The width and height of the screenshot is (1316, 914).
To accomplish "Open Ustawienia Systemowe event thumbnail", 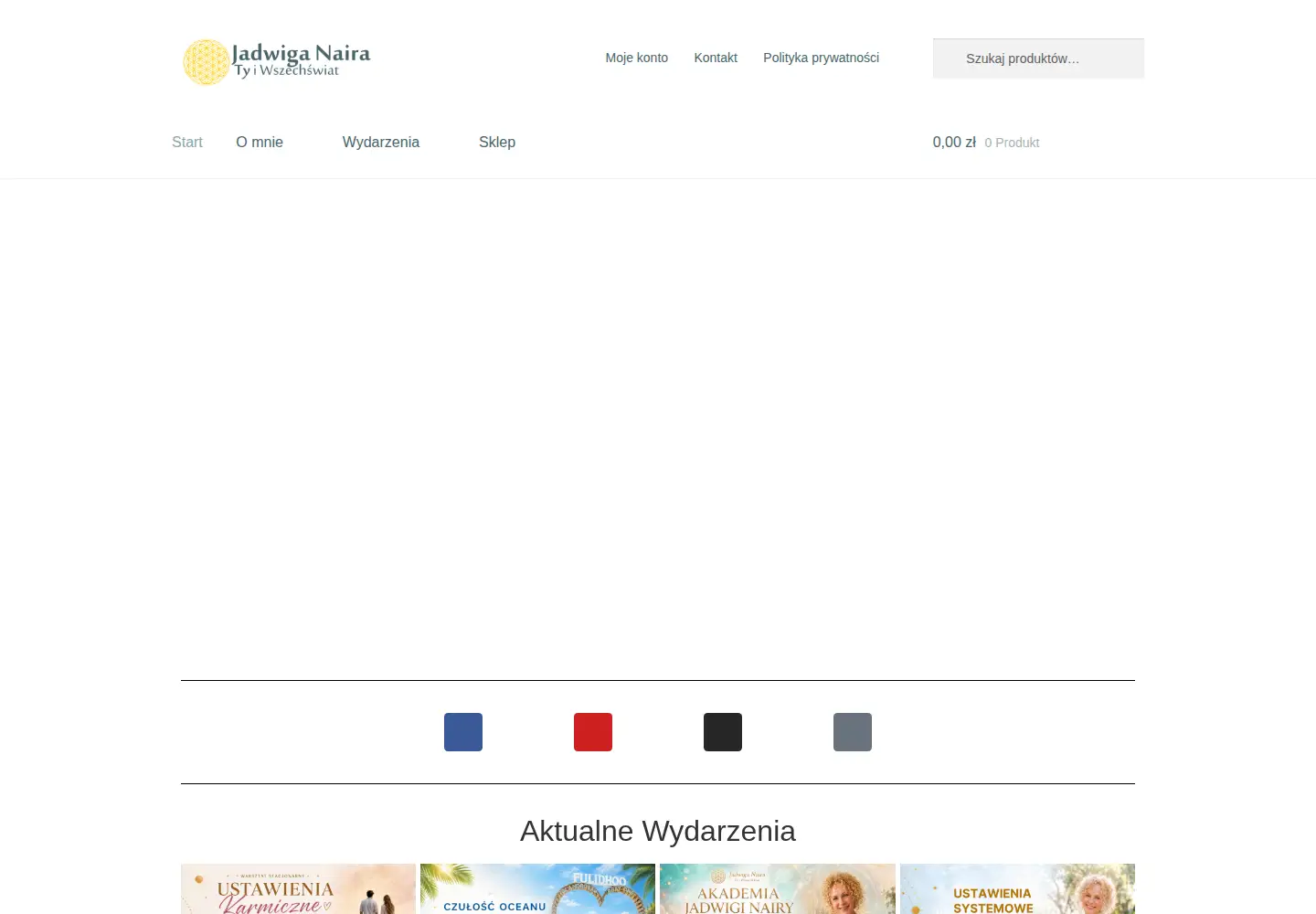I will coord(1017,888).
